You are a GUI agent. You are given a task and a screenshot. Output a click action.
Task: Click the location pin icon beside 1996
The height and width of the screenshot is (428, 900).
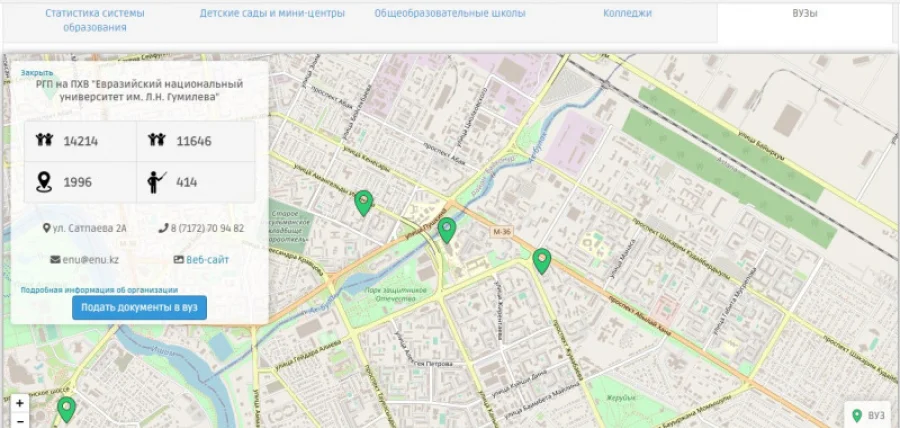click(x=44, y=182)
